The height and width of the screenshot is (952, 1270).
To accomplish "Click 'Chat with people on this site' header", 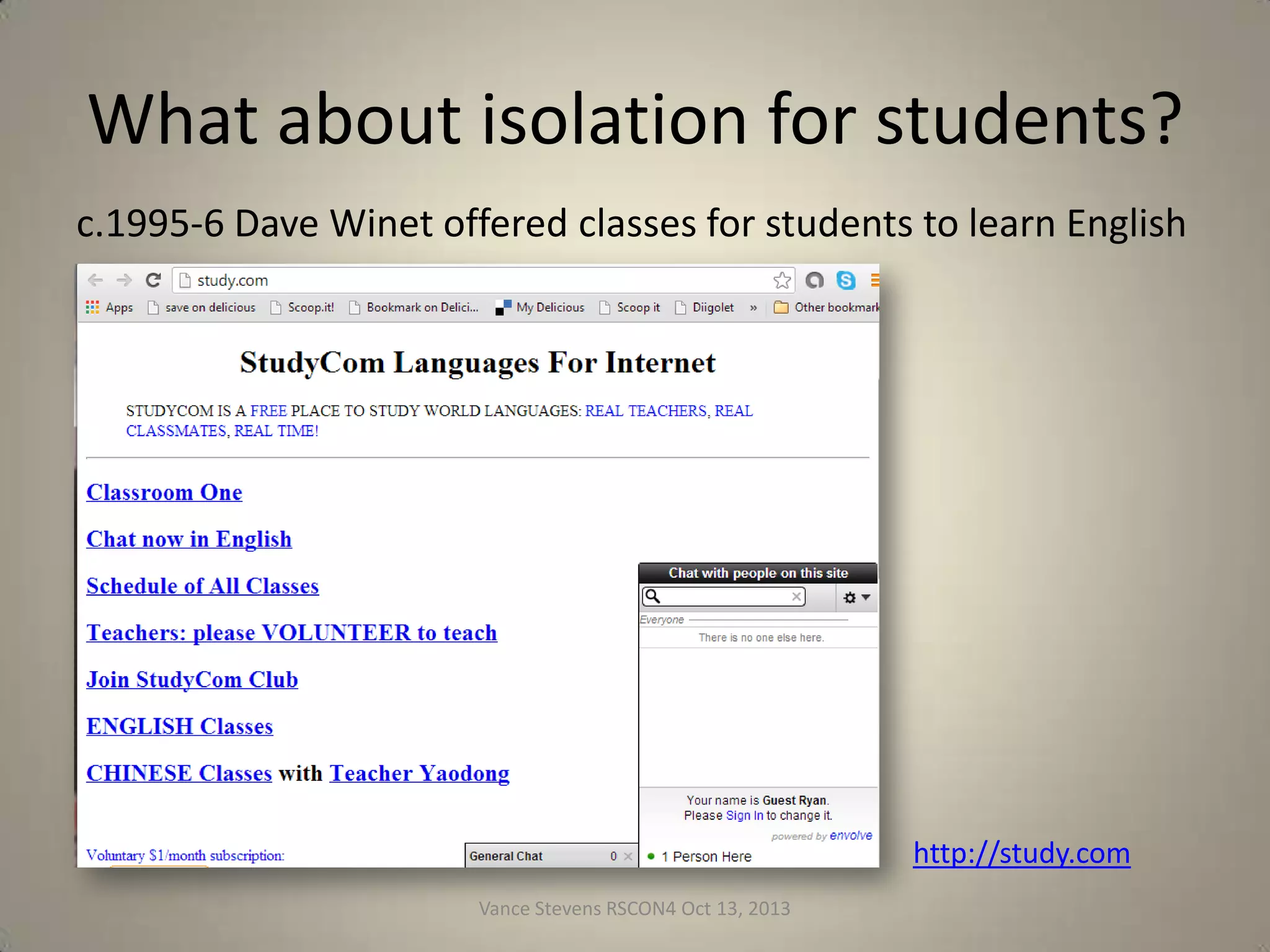I will 758,573.
